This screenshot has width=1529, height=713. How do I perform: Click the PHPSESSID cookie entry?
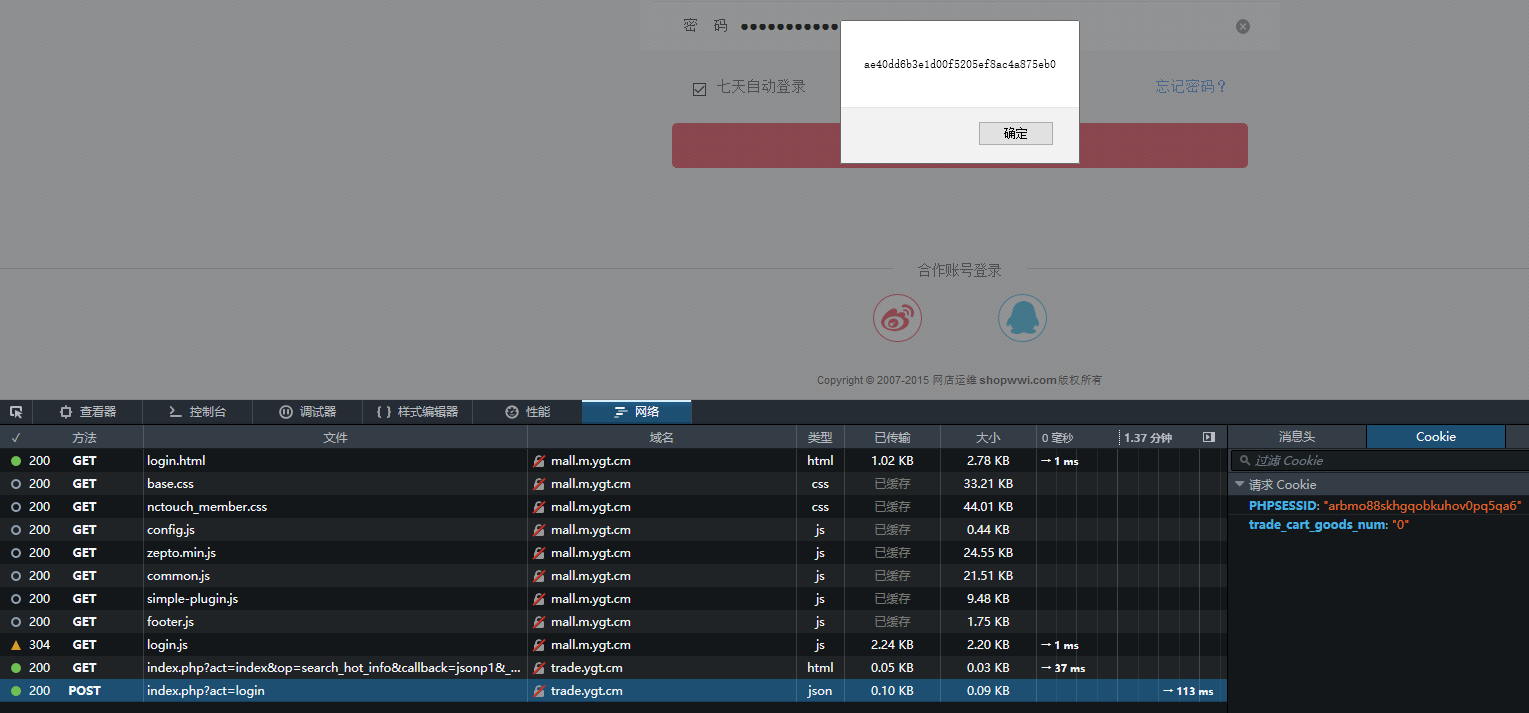pos(1385,506)
